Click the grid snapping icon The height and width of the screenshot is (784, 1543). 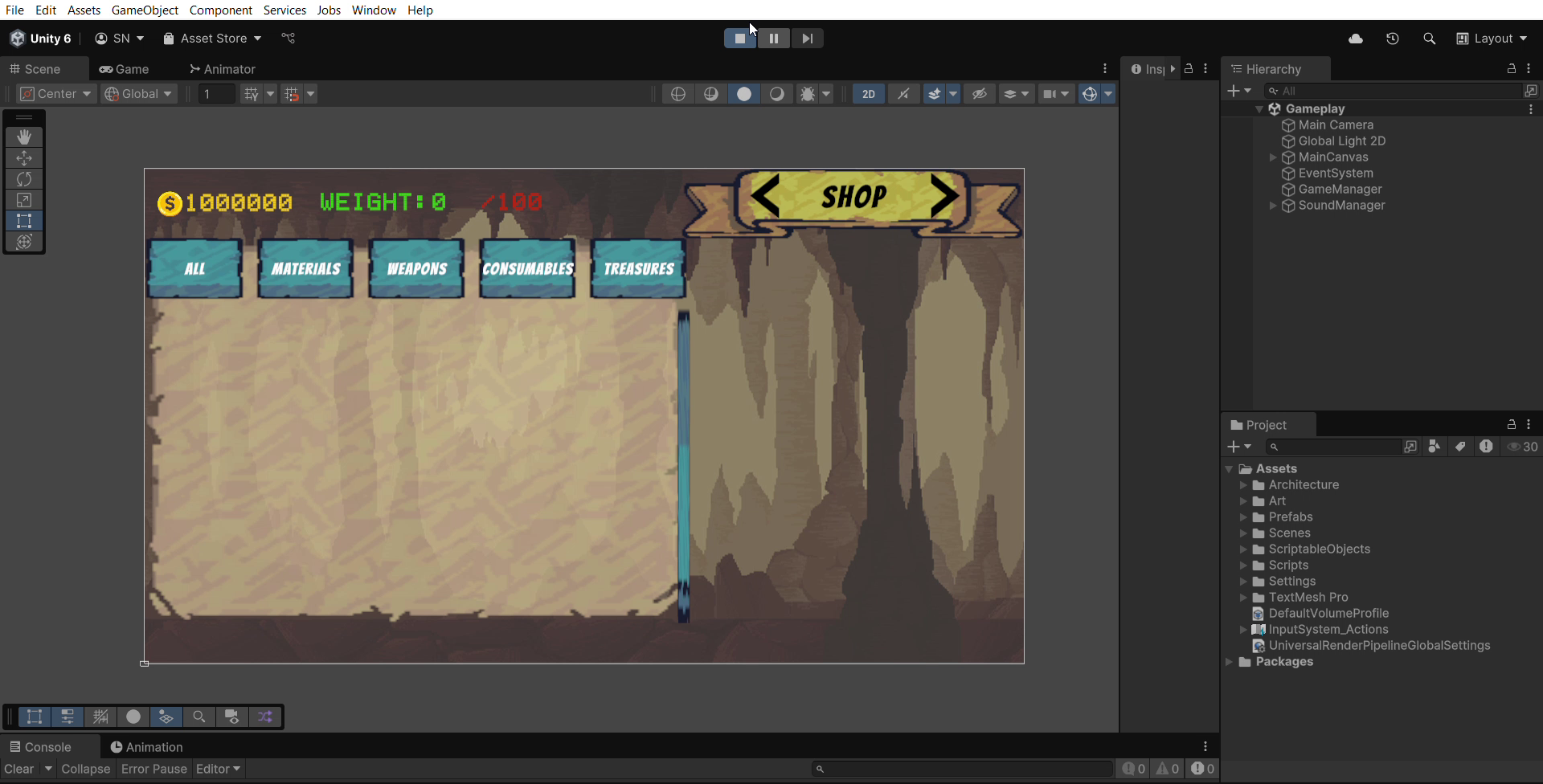coord(252,94)
